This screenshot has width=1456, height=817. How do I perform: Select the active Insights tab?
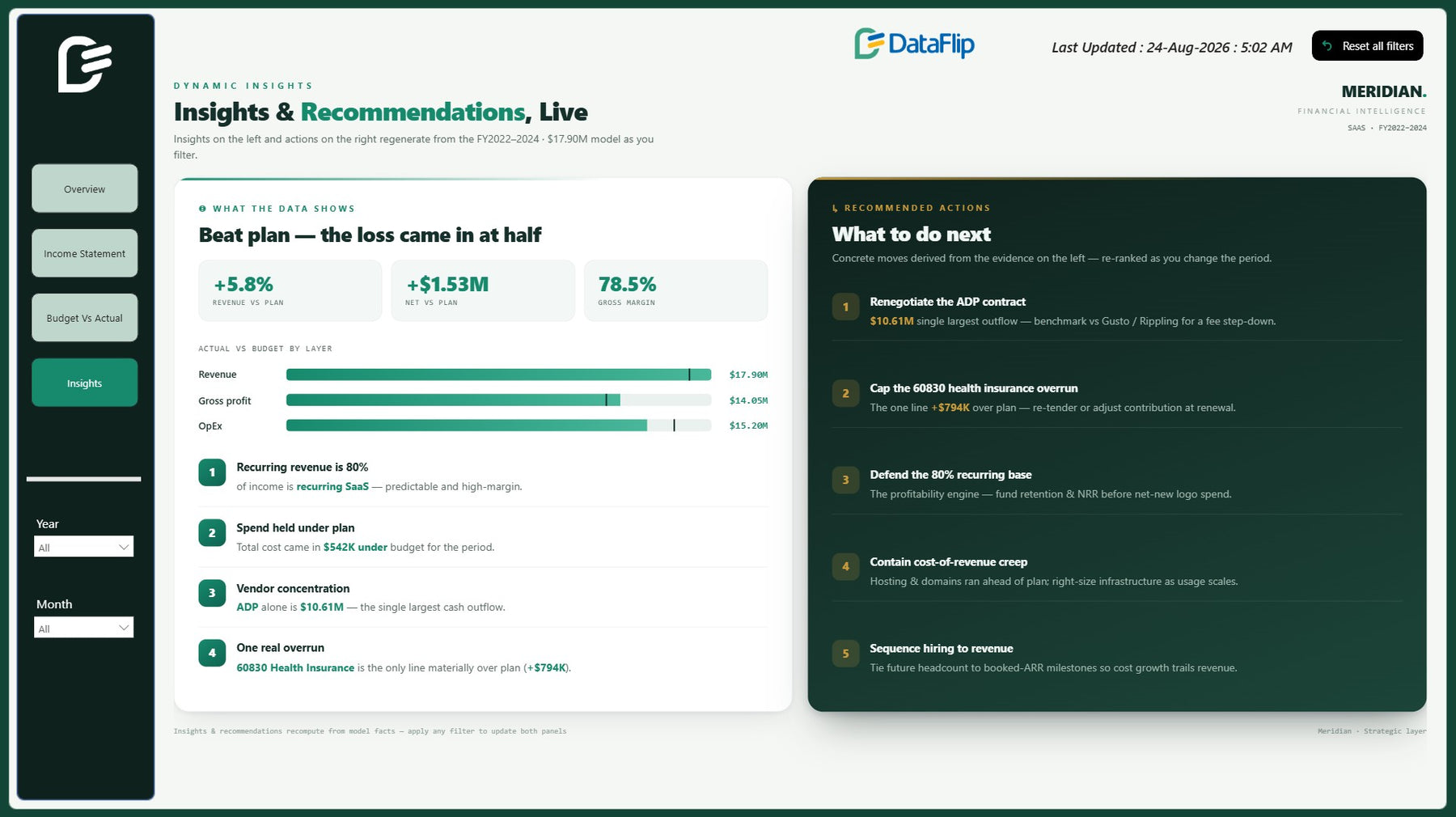(x=84, y=383)
